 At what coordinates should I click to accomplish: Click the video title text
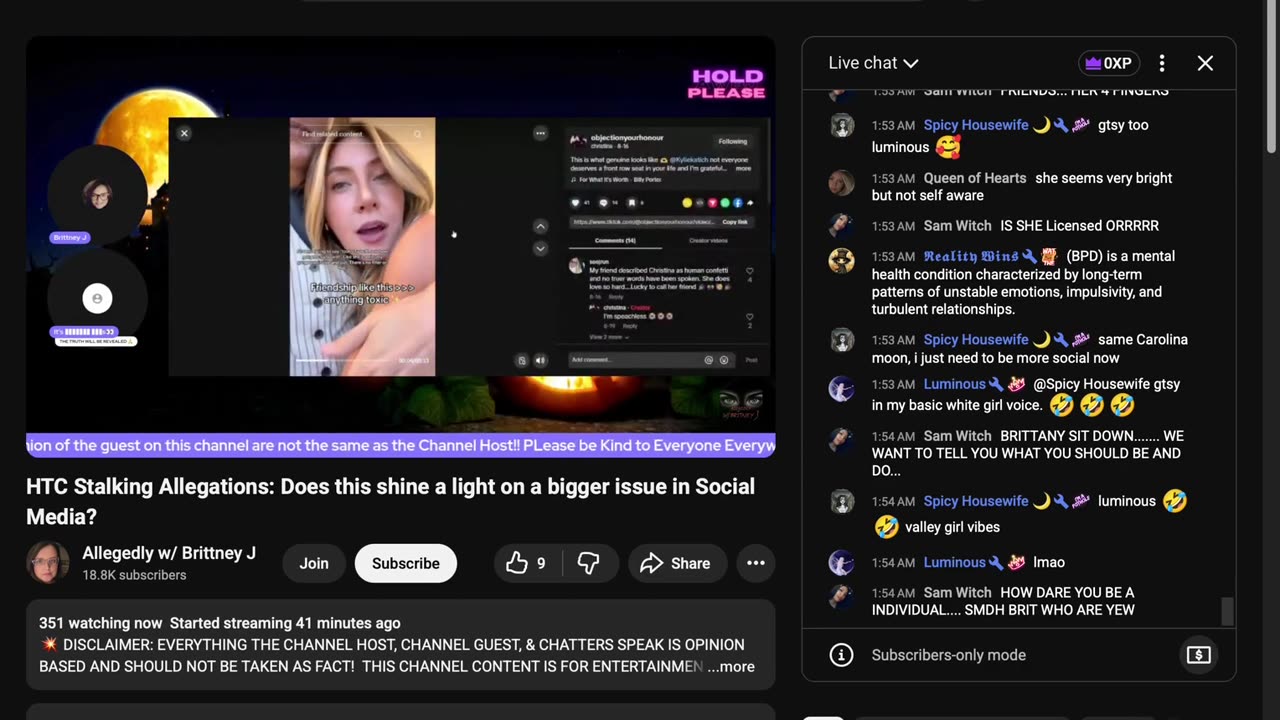coord(390,501)
